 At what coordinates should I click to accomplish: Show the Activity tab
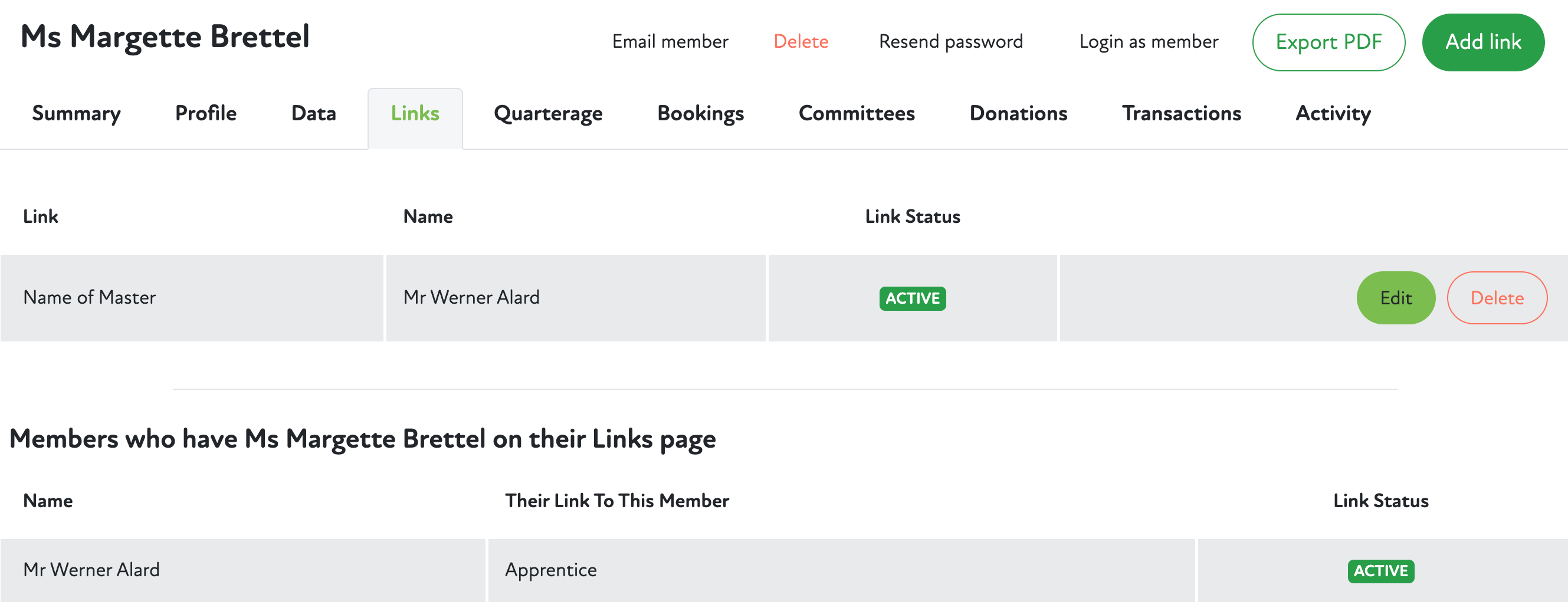tap(1333, 114)
